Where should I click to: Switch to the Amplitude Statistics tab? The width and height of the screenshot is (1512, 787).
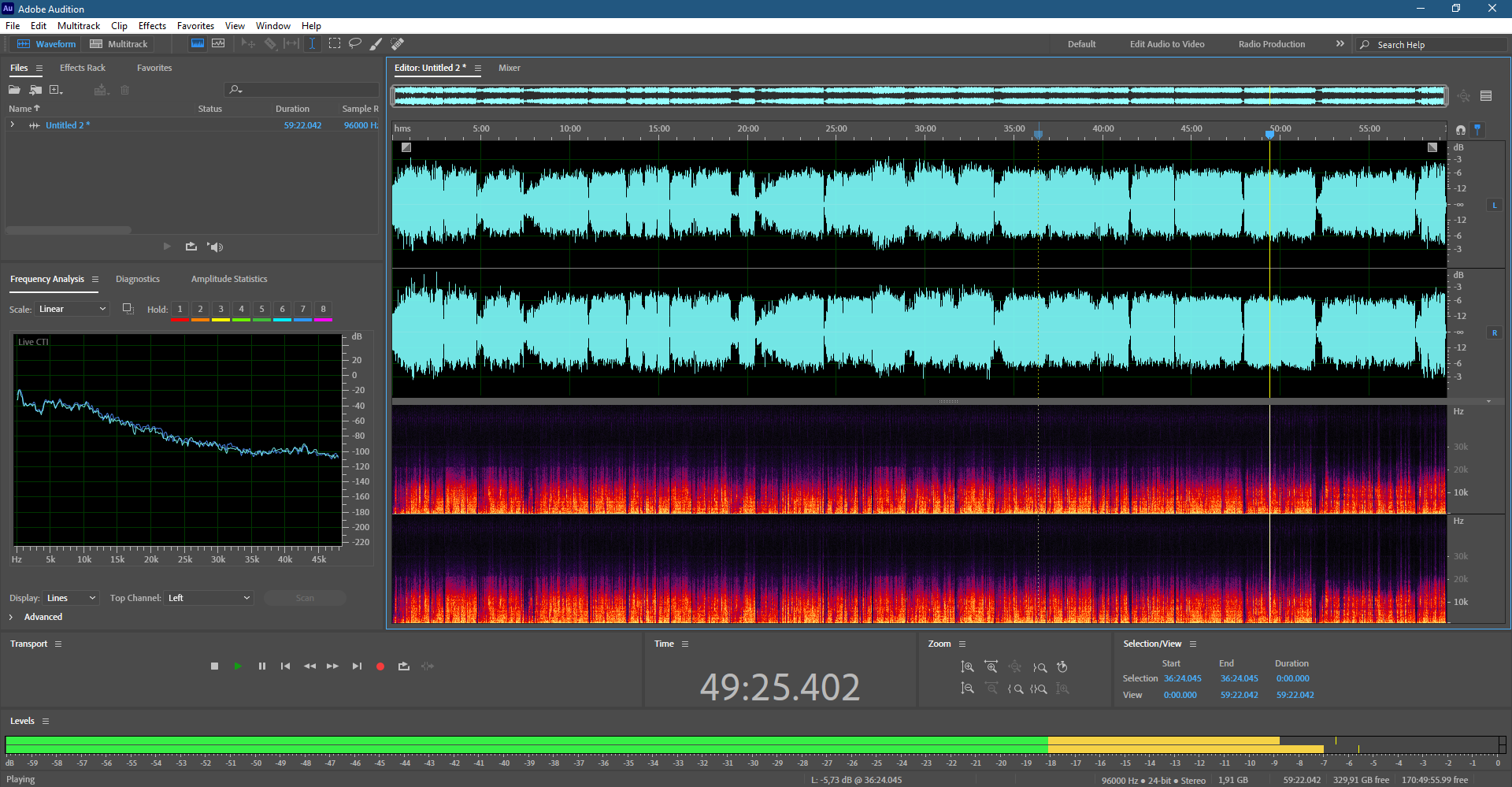coord(229,279)
